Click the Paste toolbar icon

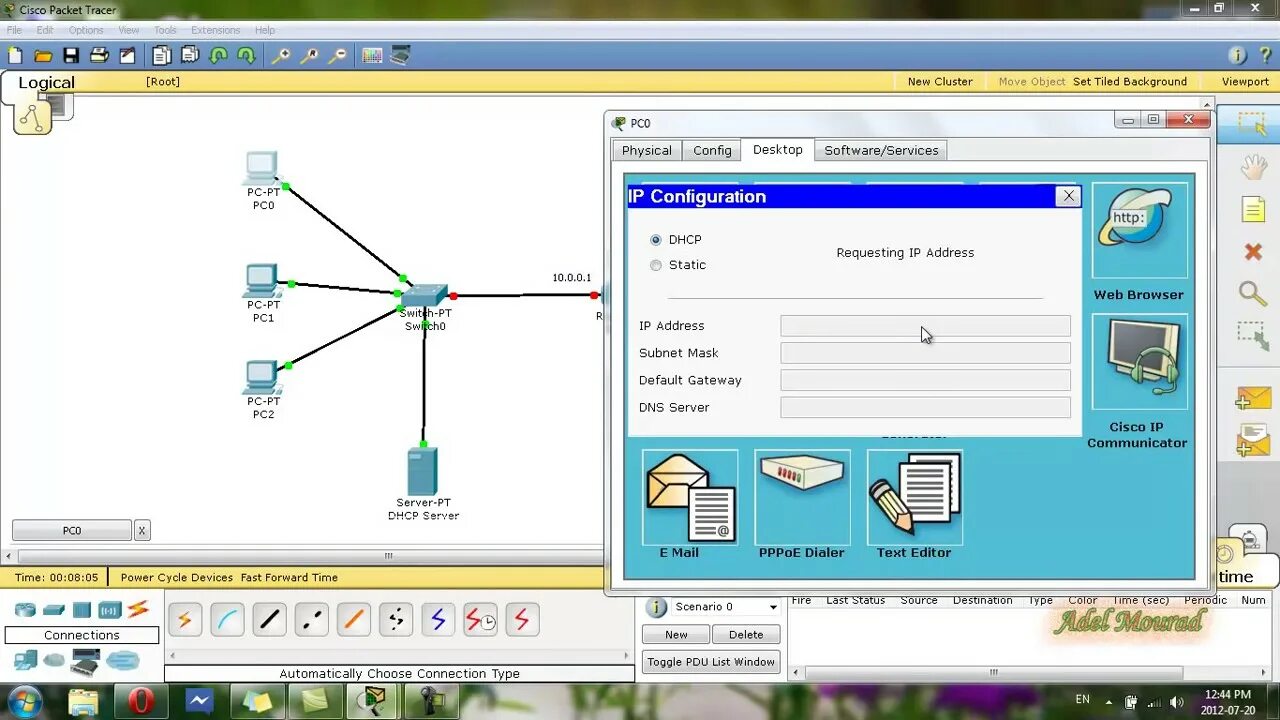pyautogui.click(x=190, y=56)
